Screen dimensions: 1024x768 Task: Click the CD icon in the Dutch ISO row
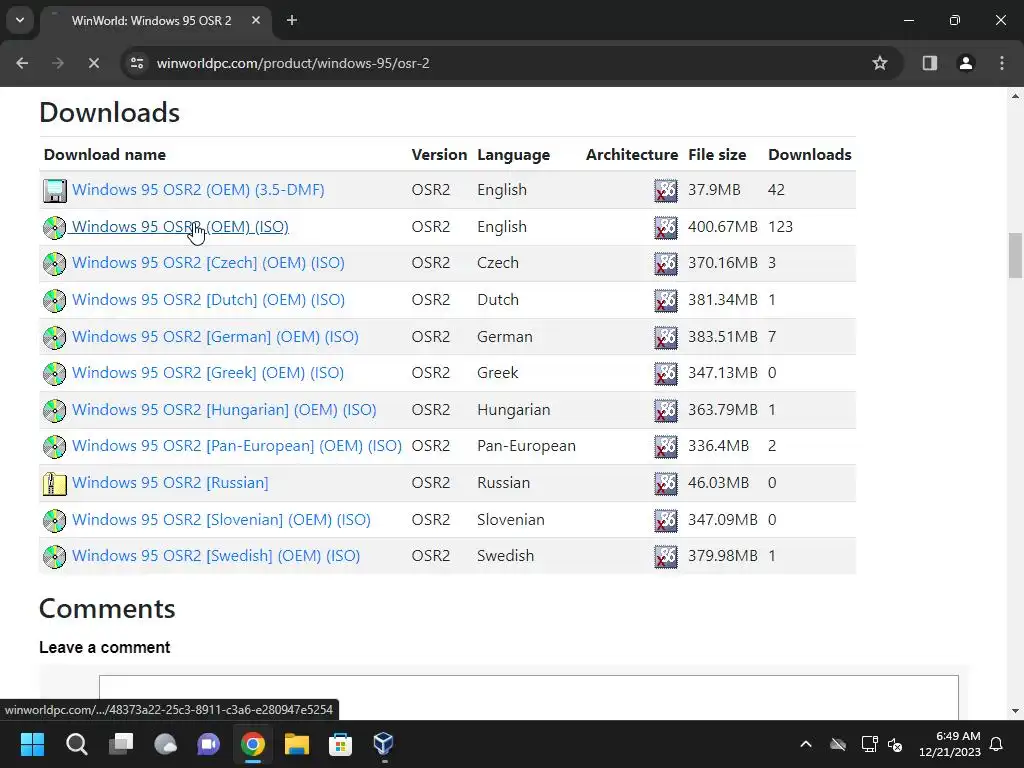(x=55, y=300)
